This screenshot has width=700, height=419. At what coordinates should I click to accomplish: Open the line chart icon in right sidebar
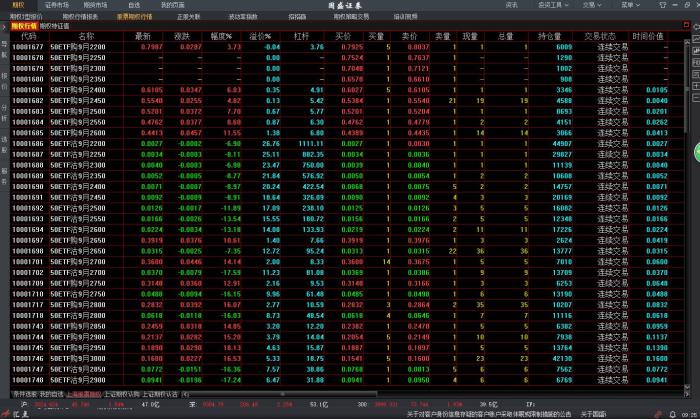click(696, 39)
